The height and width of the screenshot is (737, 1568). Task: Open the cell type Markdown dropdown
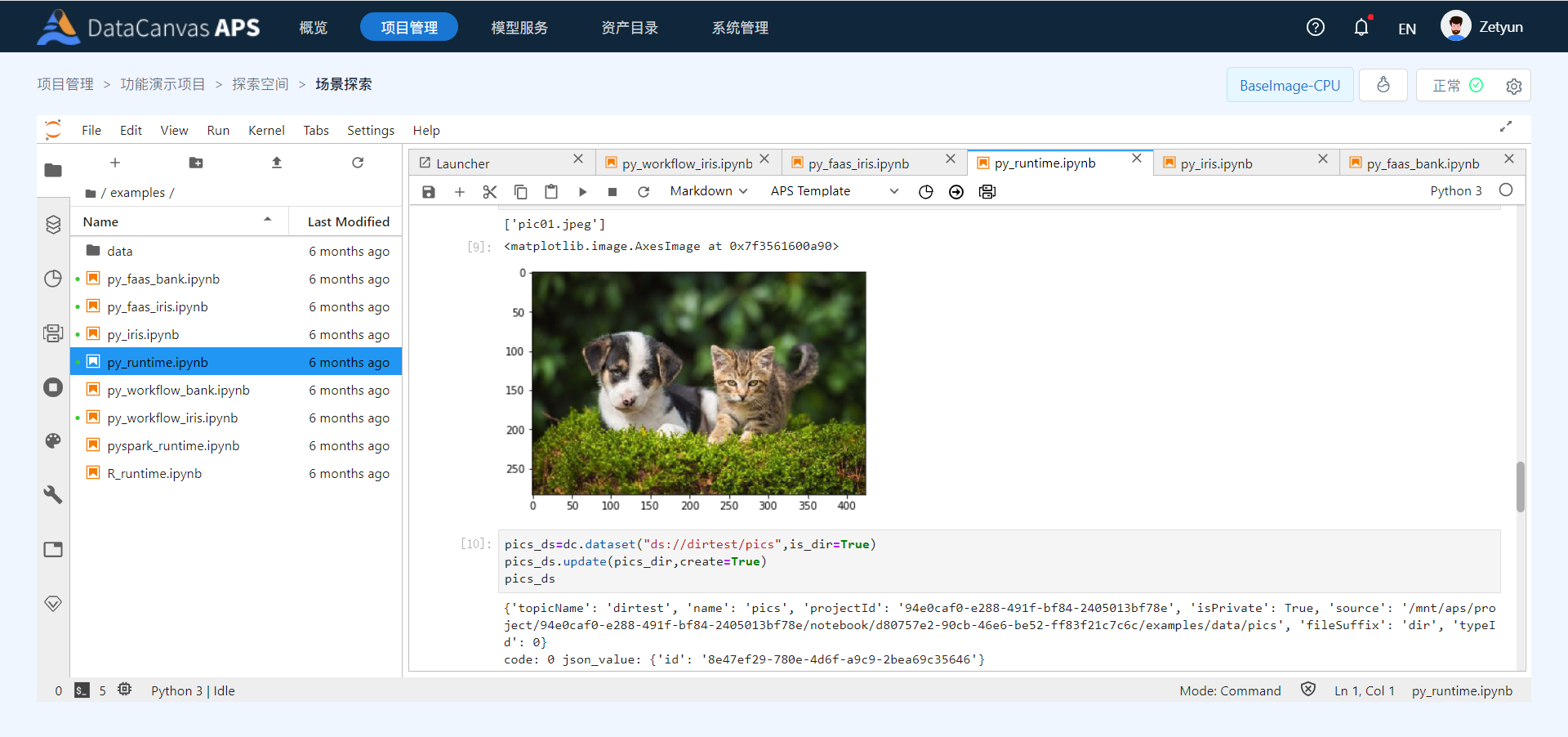[x=709, y=191]
